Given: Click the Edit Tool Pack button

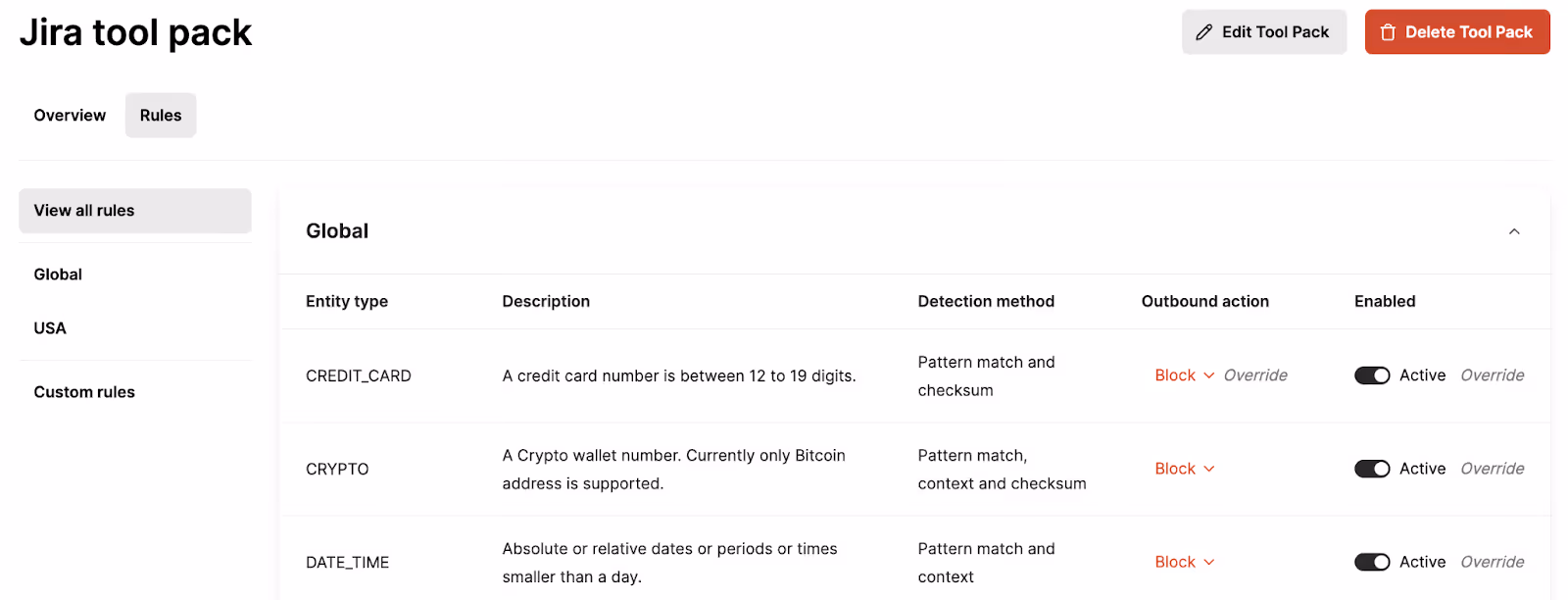Looking at the screenshot, I should [x=1263, y=31].
